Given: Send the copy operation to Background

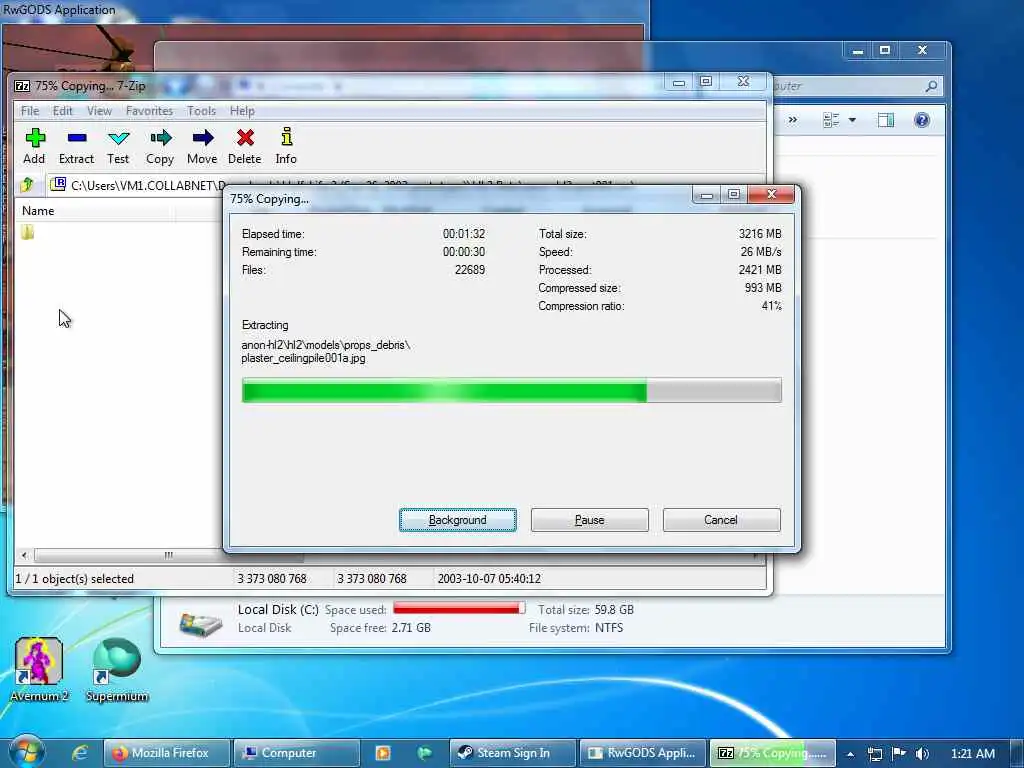Looking at the screenshot, I should pyautogui.click(x=458, y=520).
